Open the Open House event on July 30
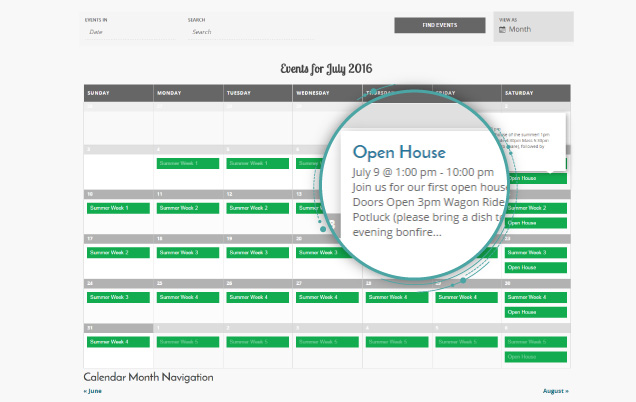Image resolution: width=636 pixels, height=402 pixels. pos(536,312)
